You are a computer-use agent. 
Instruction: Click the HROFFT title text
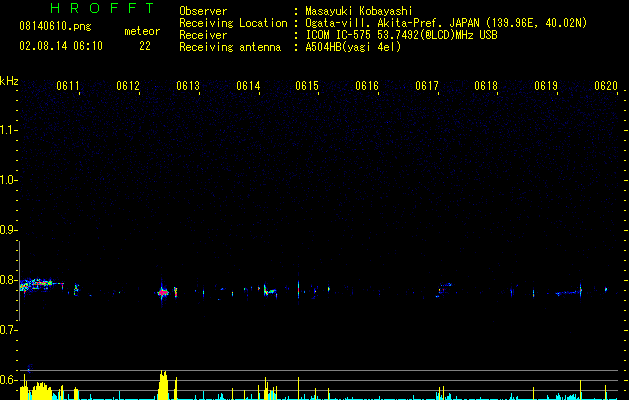point(103,8)
